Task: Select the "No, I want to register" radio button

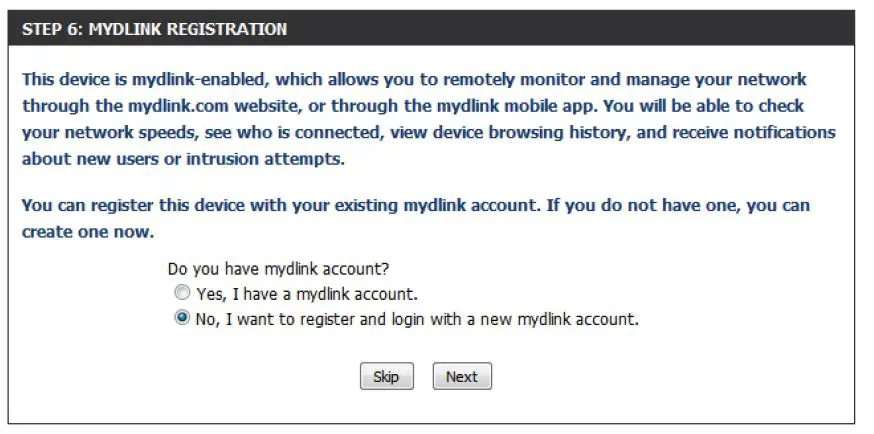Action: pyautogui.click(x=181, y=319)
